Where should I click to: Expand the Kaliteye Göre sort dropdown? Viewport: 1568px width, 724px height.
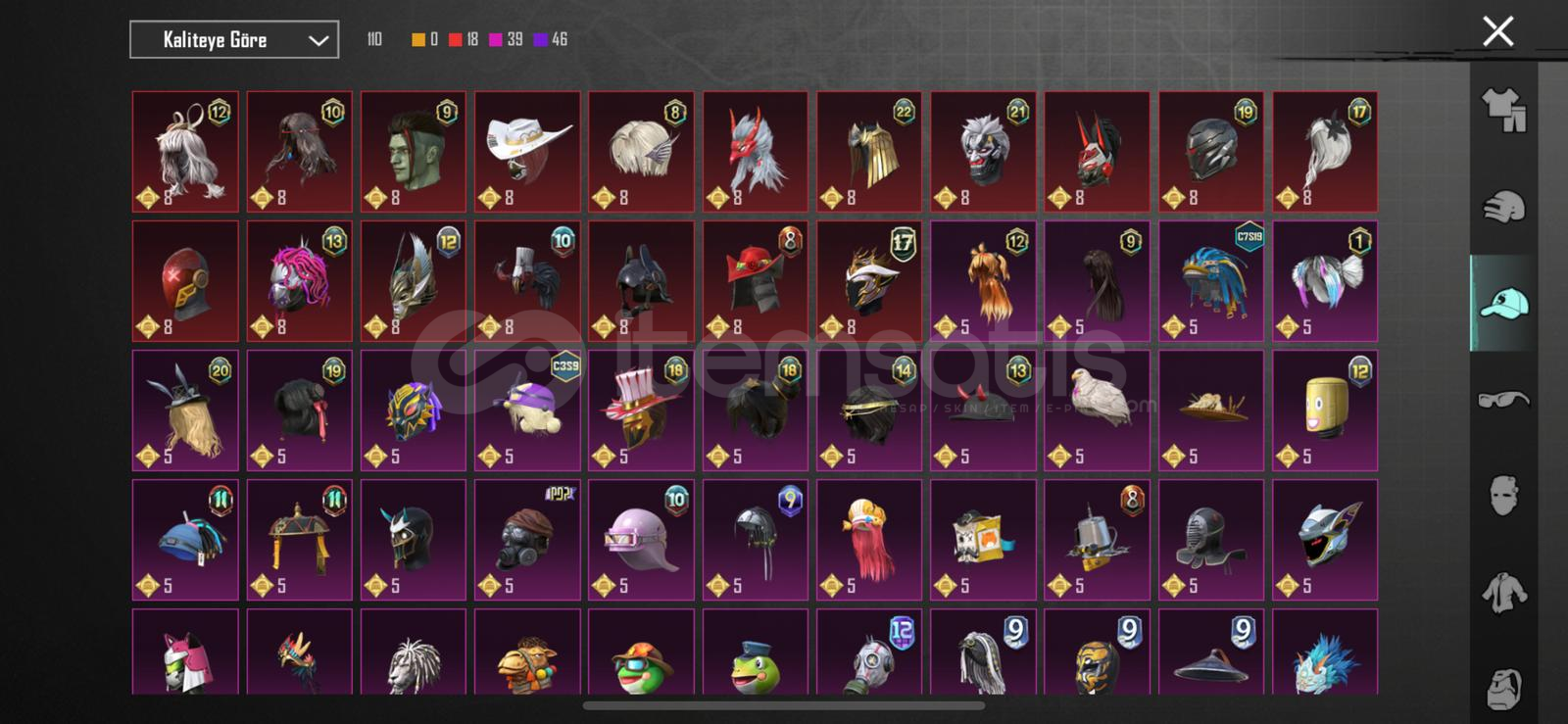(234, 40)
